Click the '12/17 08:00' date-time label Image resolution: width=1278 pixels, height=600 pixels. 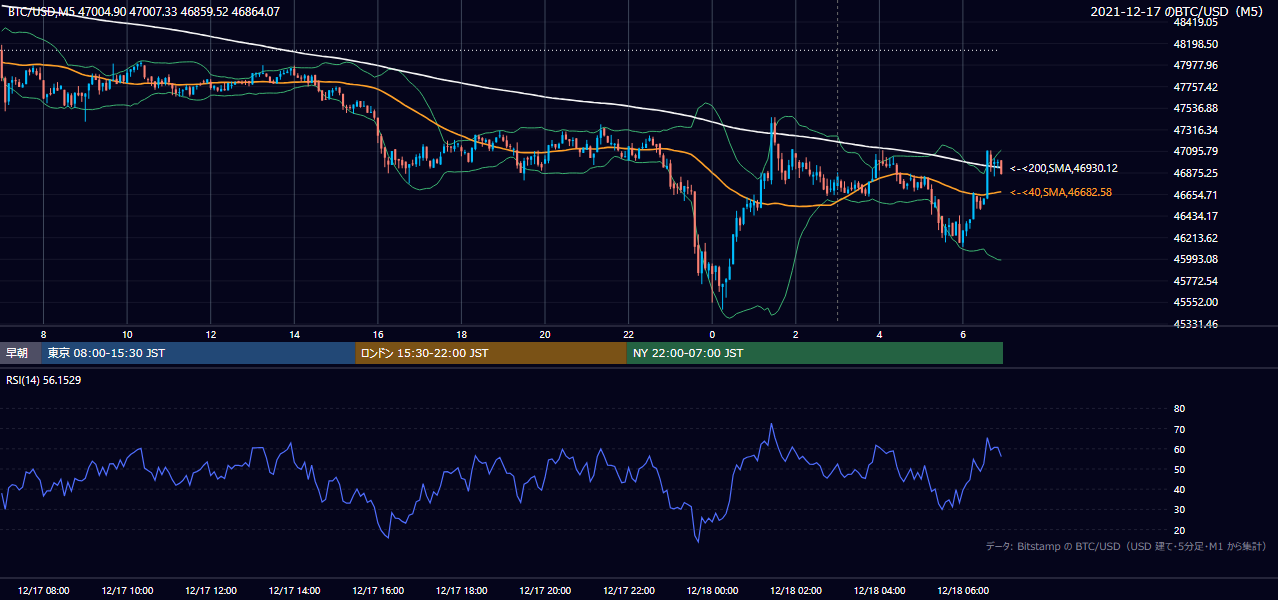[44, 591]
